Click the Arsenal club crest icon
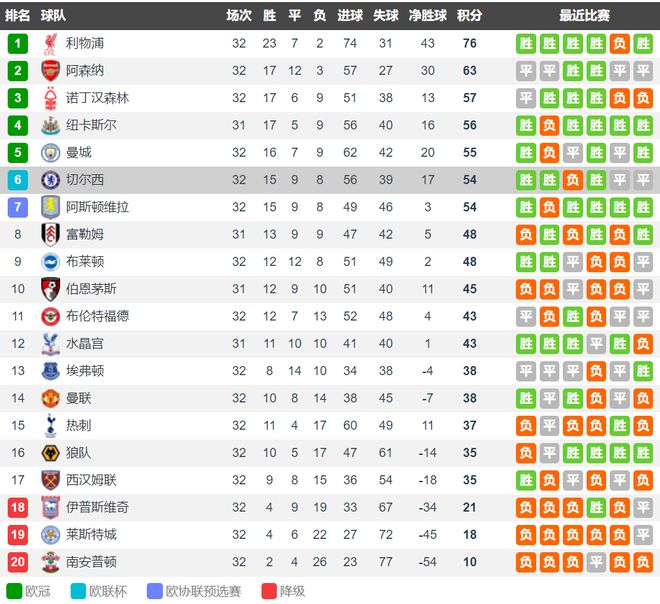The width and height of the screenshot is (660, 604). point(50,71)
